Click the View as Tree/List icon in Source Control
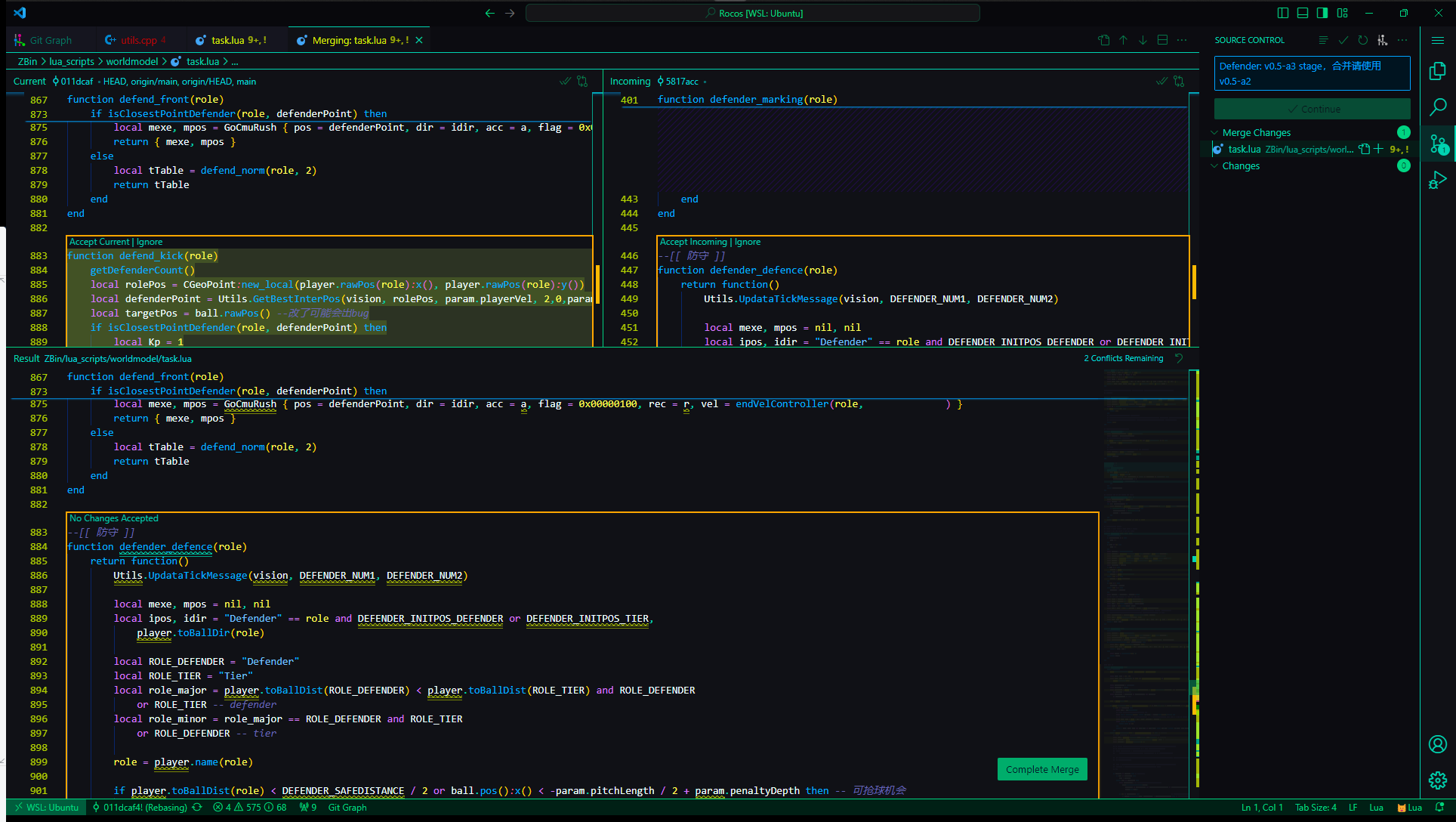The image size is (1456, 822). click(1323, 40)
